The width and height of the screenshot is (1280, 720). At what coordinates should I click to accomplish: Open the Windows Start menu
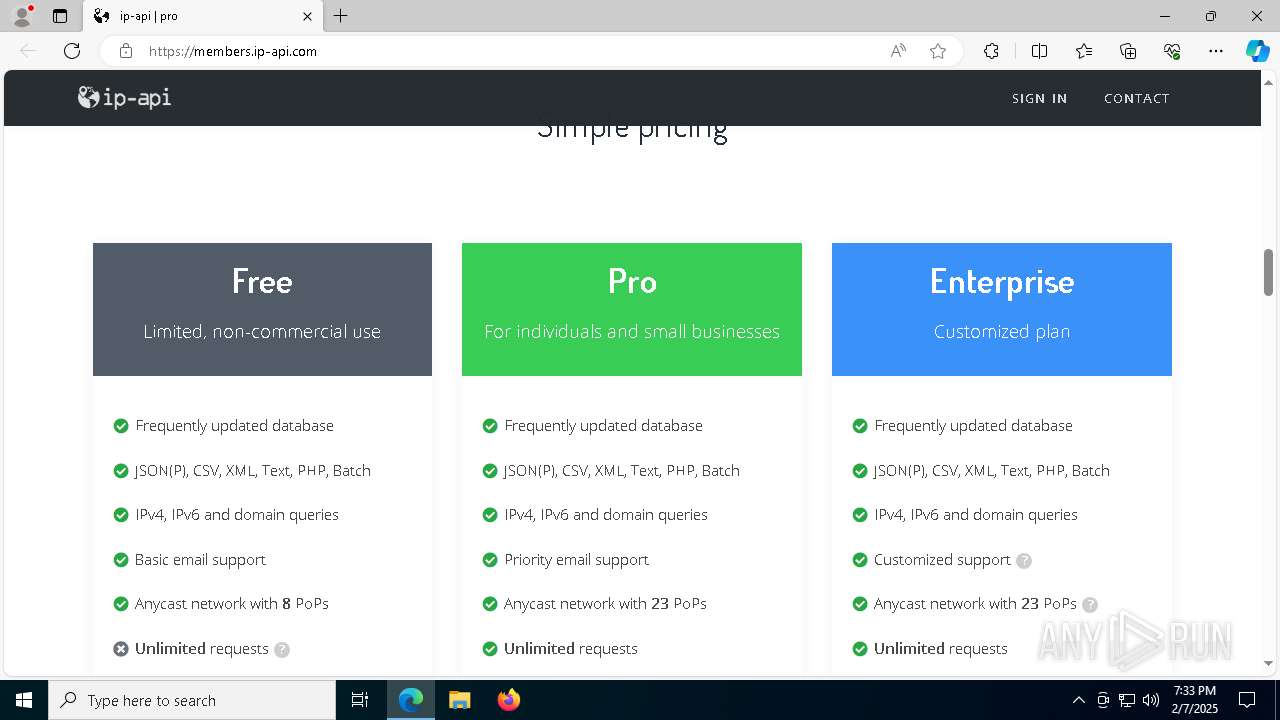(x=24, y=700)
